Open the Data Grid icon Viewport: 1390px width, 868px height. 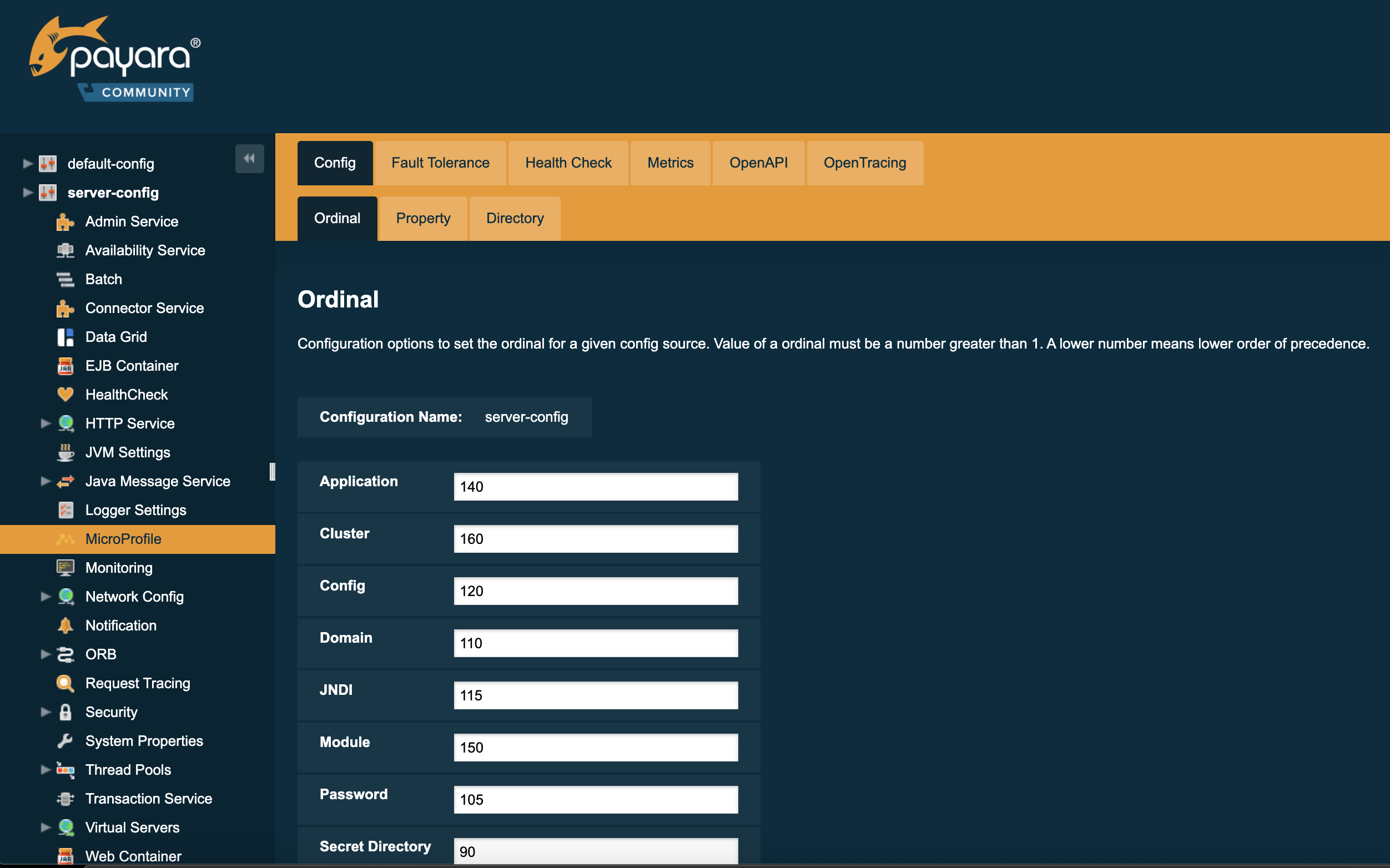point(65,337)
